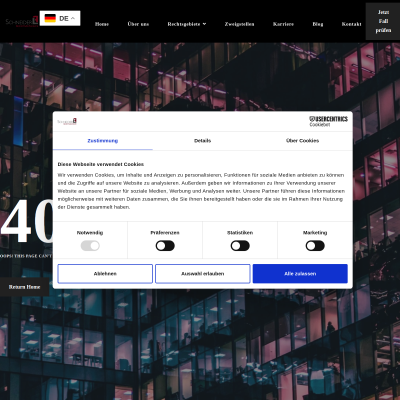Screen dimensions: 400x400
Task: Click the Usercentrics Cookiebot logo
Action: [328, 121]
